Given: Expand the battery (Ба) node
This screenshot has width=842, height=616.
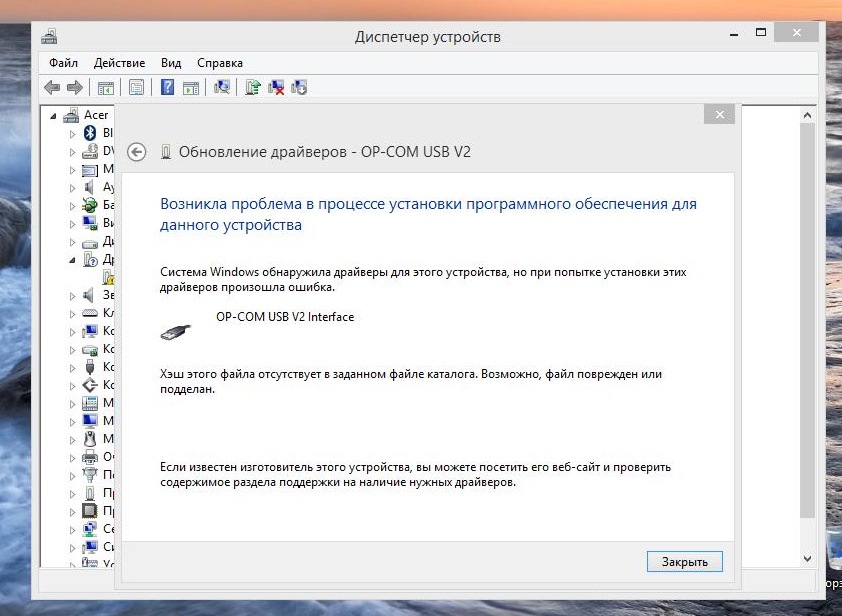Looking at the screenshot, I should (72, 206).
